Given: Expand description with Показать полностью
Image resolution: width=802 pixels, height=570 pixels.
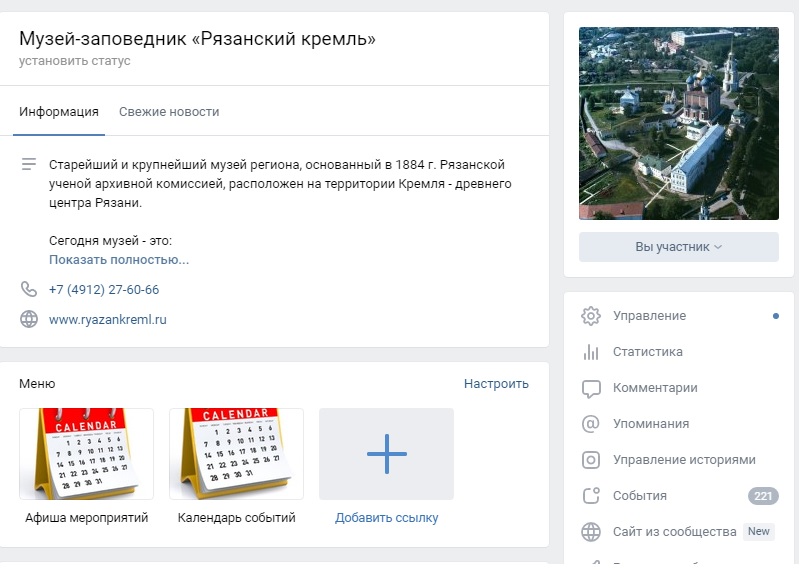Looking at the screenshot, I should pyautogui.click(x=119, y=260).
